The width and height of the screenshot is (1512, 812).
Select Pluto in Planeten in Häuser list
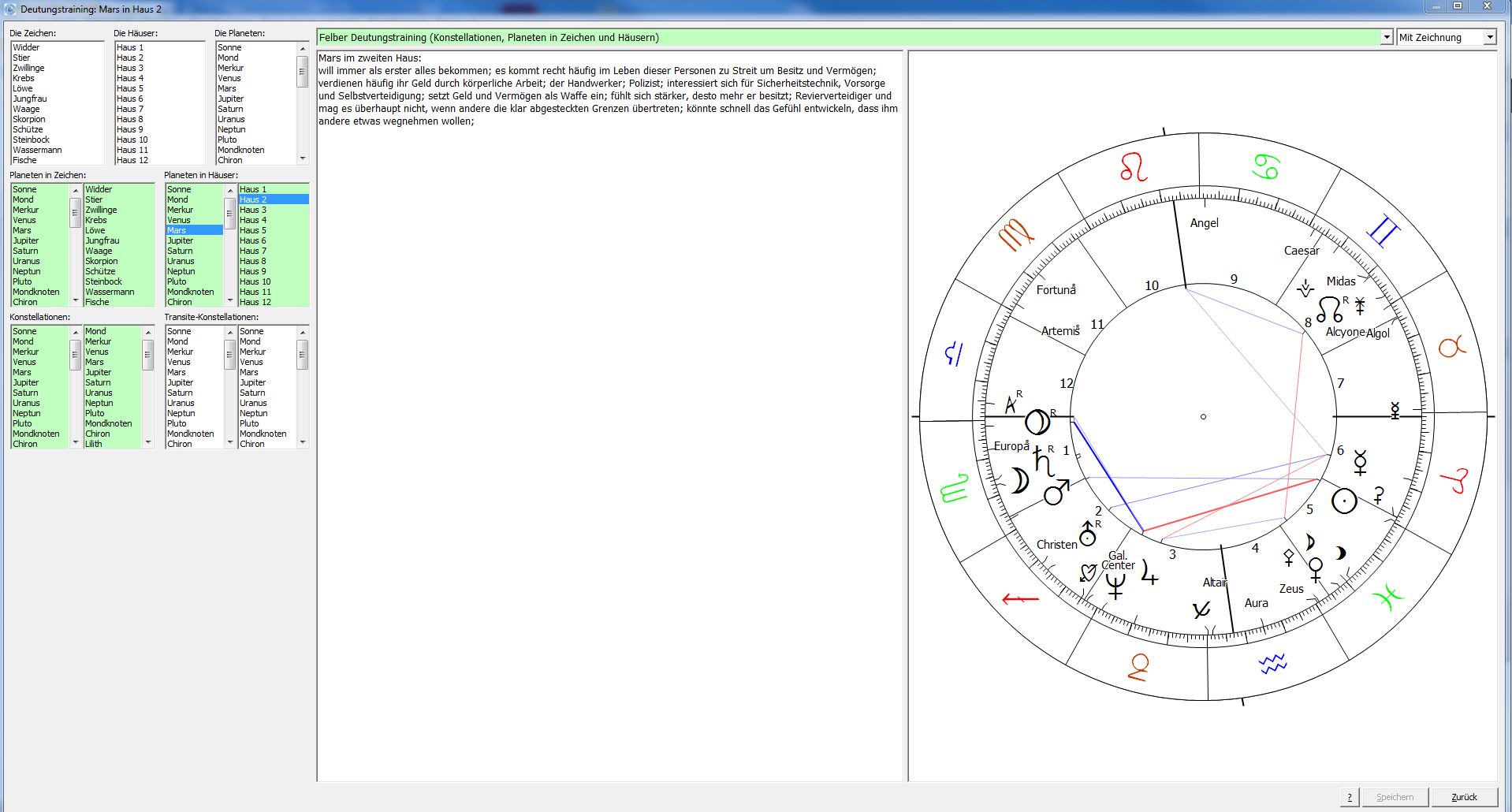coord(195,281)
